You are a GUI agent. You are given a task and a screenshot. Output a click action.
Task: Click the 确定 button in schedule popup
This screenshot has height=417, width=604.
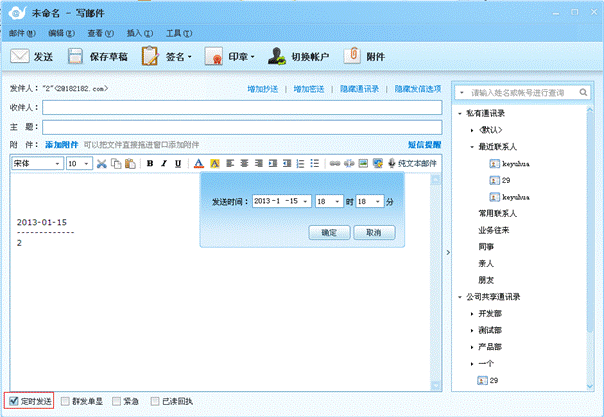pyautogui.click(x=328, y=232)
